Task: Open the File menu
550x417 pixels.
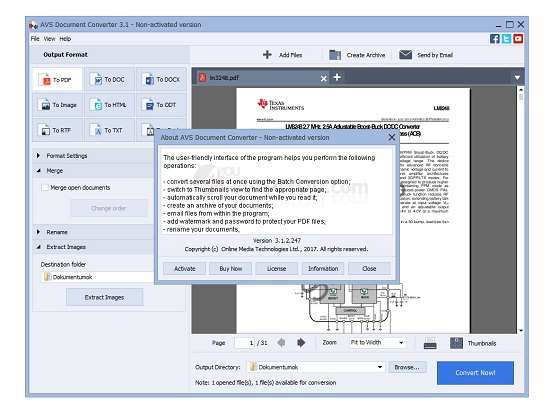Action: pos(35,39)
